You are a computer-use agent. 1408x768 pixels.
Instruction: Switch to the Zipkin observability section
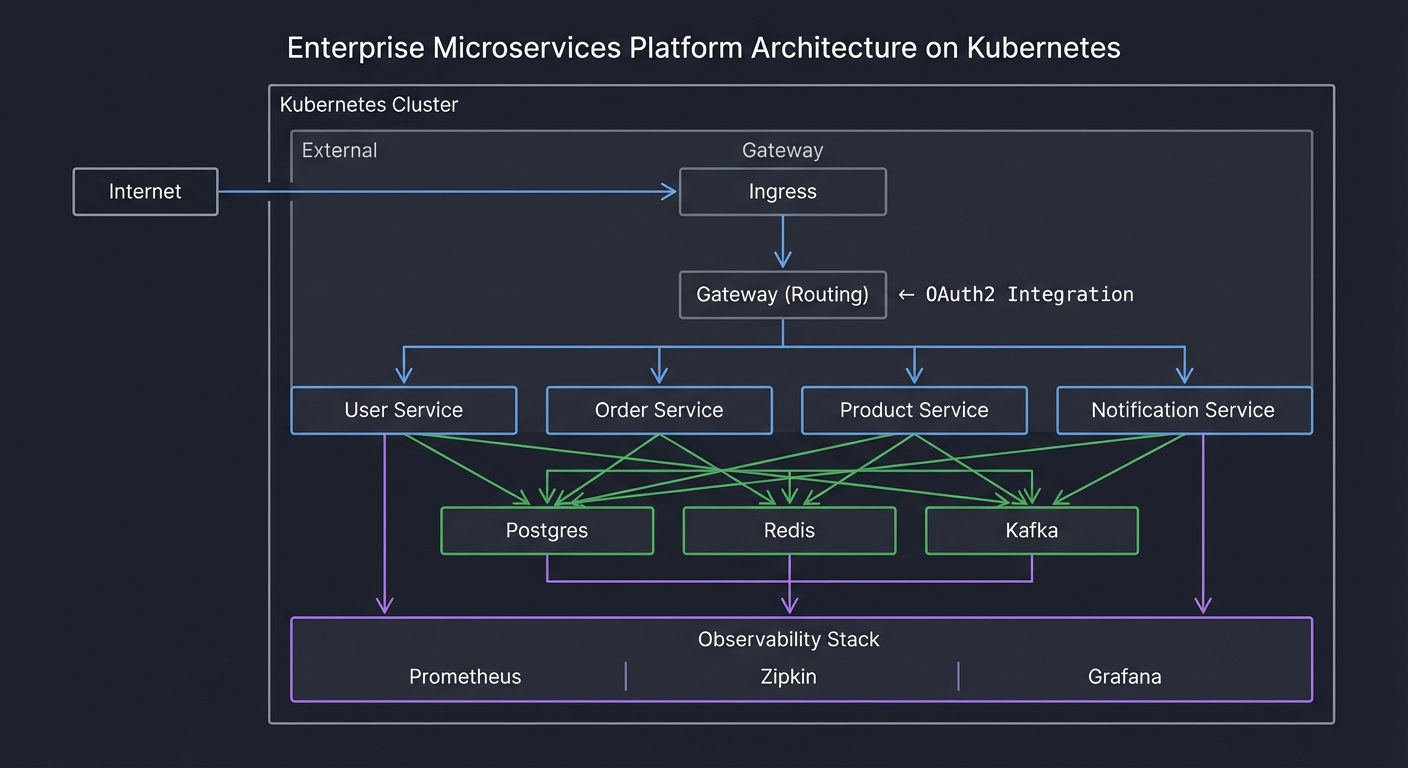(789, 676)
